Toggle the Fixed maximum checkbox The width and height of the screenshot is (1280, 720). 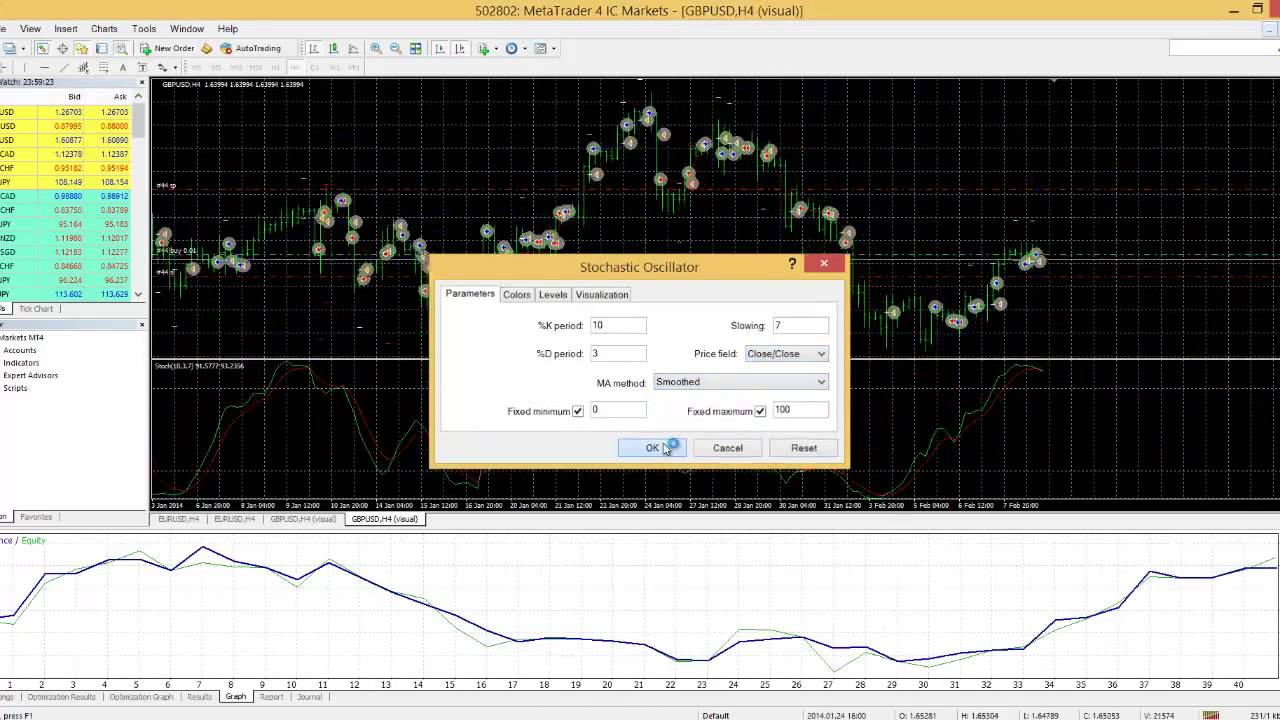761,411
